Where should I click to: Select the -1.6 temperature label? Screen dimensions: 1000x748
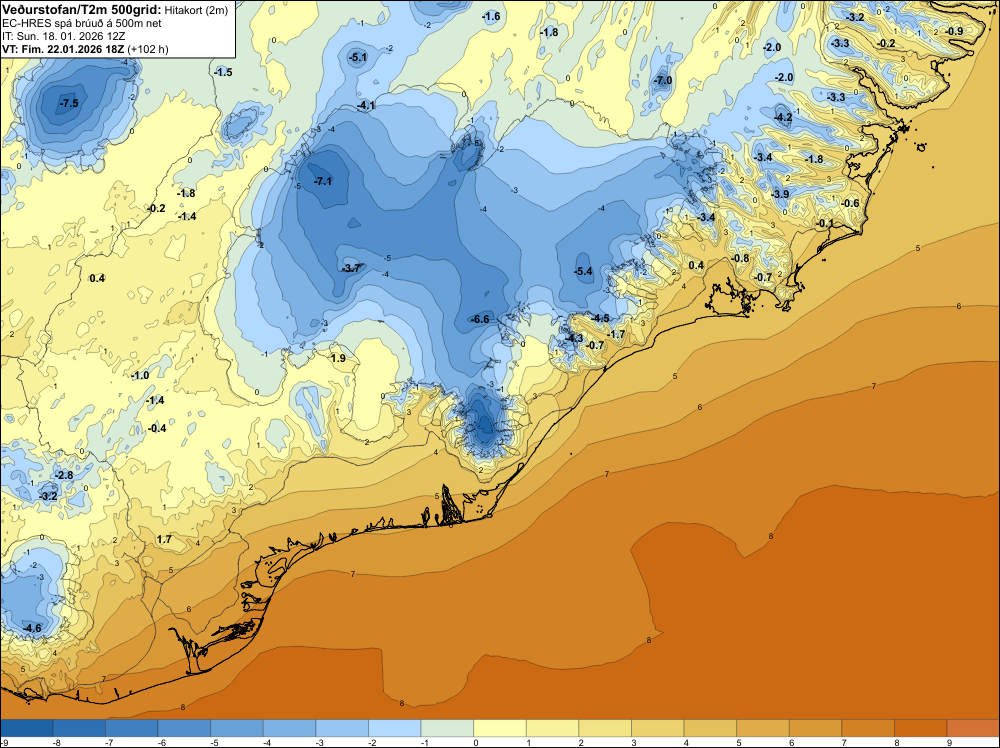tap(491, 17)
